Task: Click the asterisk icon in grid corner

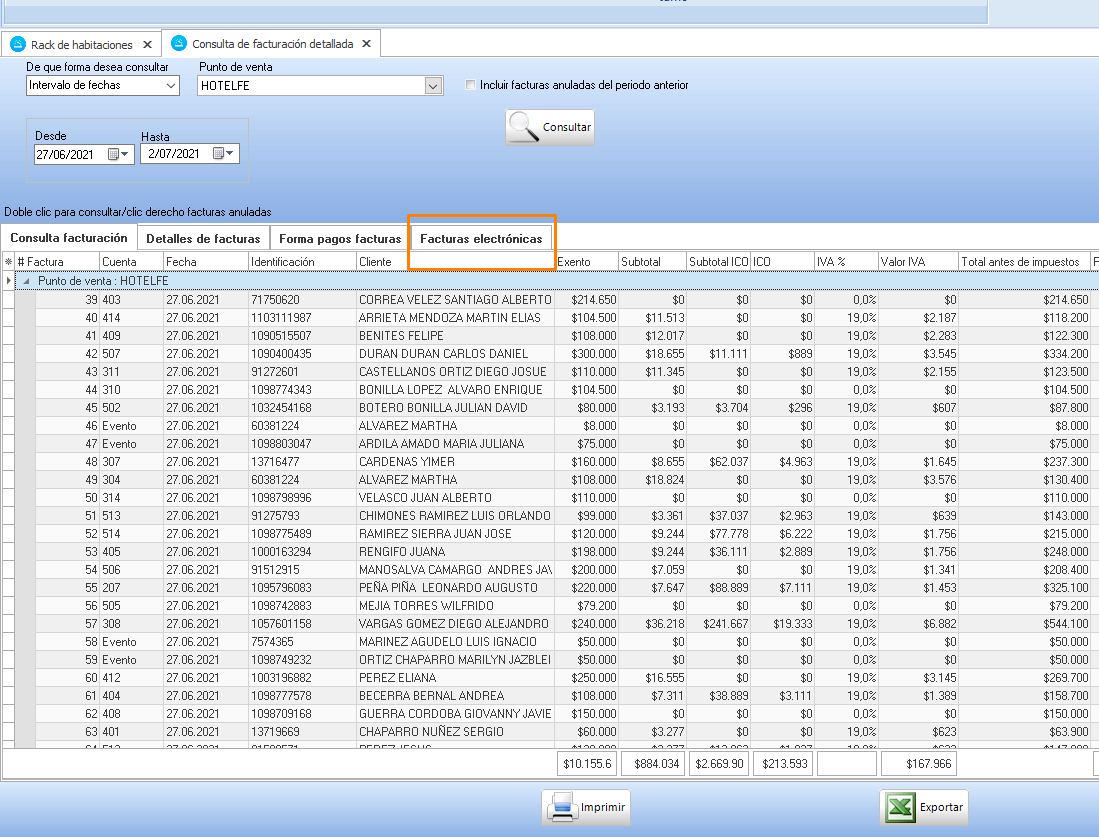Action: coord(9,262)
